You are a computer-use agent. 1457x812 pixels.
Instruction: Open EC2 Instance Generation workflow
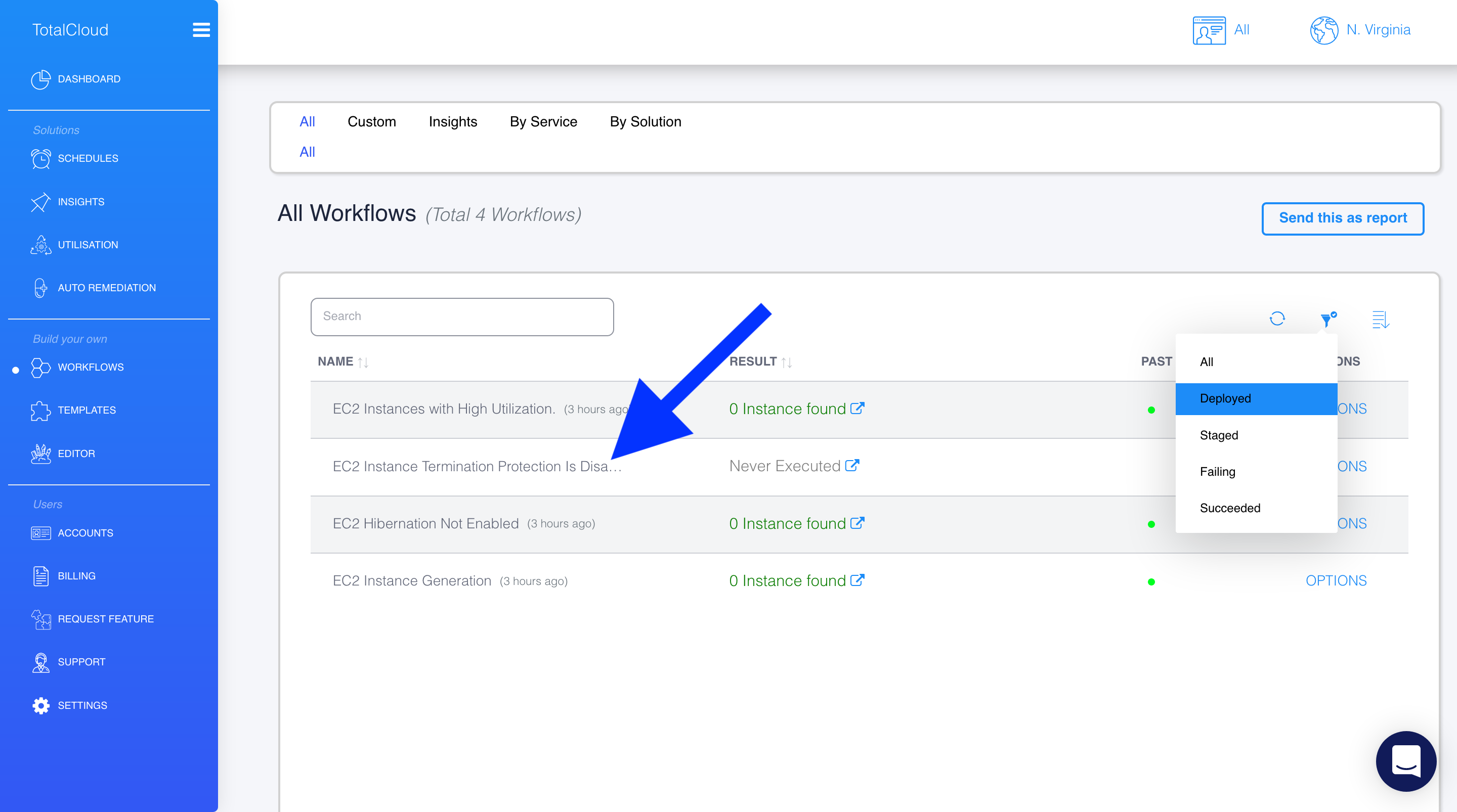click(412, 581)
